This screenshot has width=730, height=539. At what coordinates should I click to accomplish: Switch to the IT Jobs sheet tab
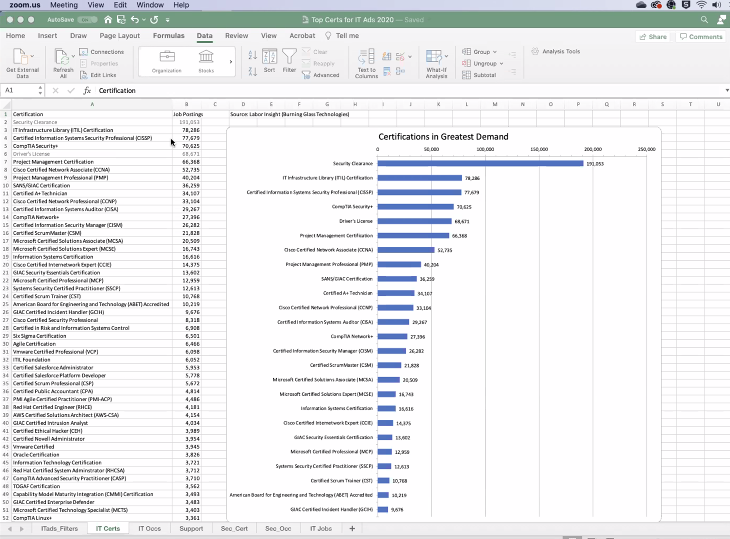coord(321,528)
